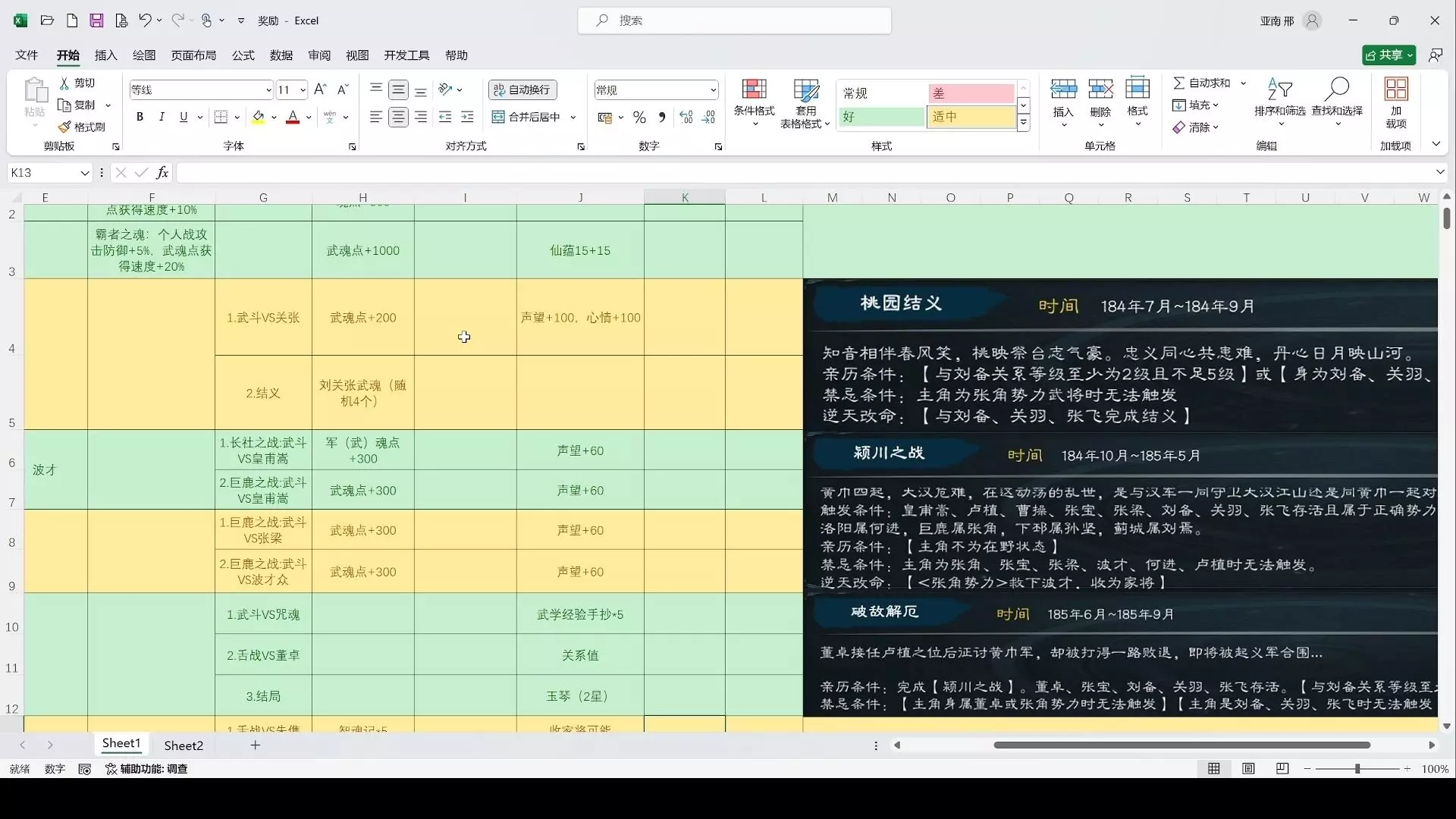Expand the number format combo box
Screen dimensions: 1456x819
click(x=713, y=89)
